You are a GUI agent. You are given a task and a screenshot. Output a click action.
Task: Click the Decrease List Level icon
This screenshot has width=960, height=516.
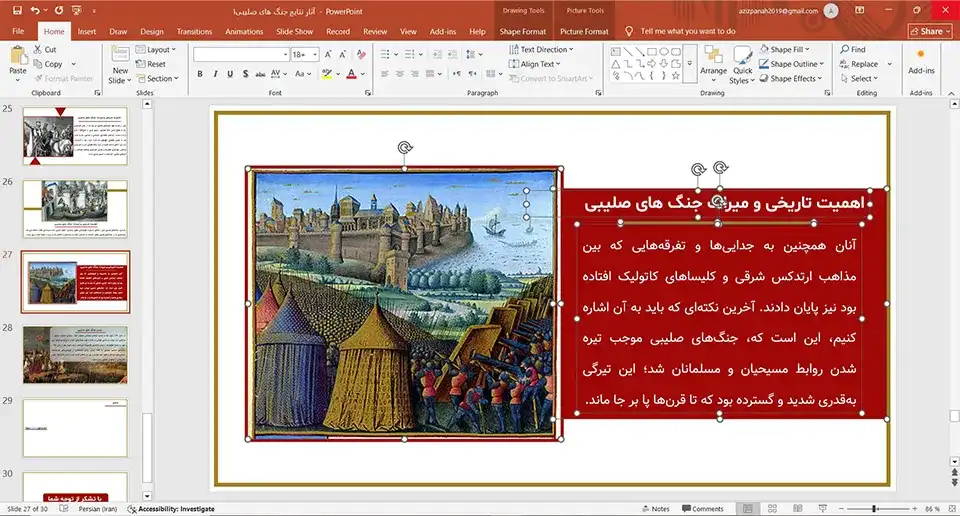[437, 54]
